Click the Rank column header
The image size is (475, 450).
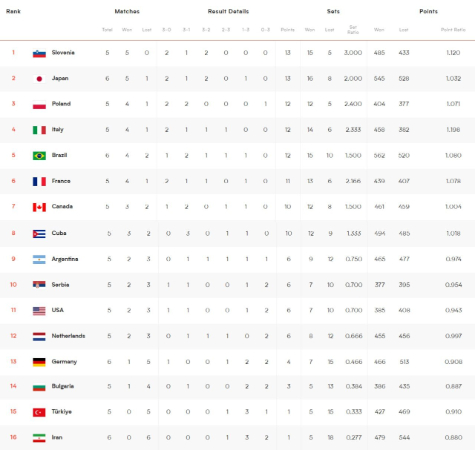pos(13,11)
